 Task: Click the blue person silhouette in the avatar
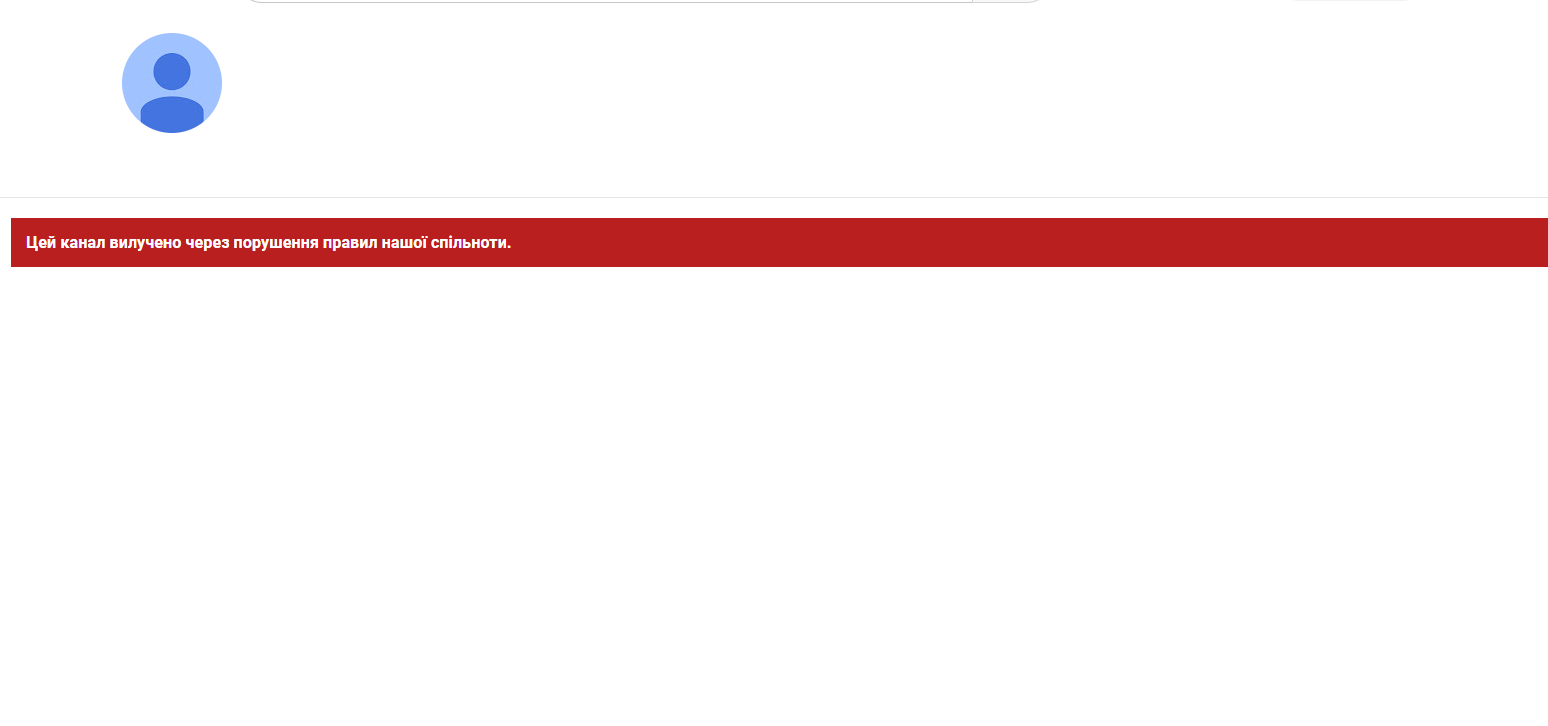click(172, 90)
